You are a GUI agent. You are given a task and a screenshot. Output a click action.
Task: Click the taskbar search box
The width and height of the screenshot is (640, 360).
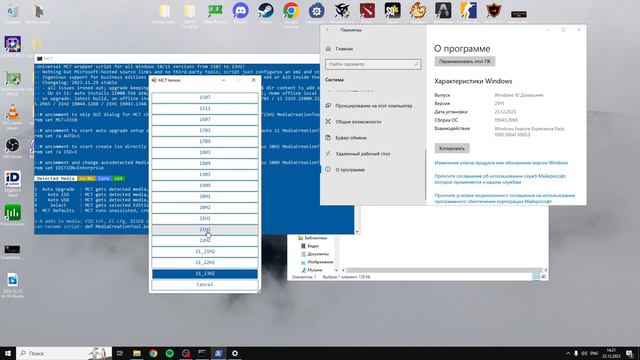64,353
